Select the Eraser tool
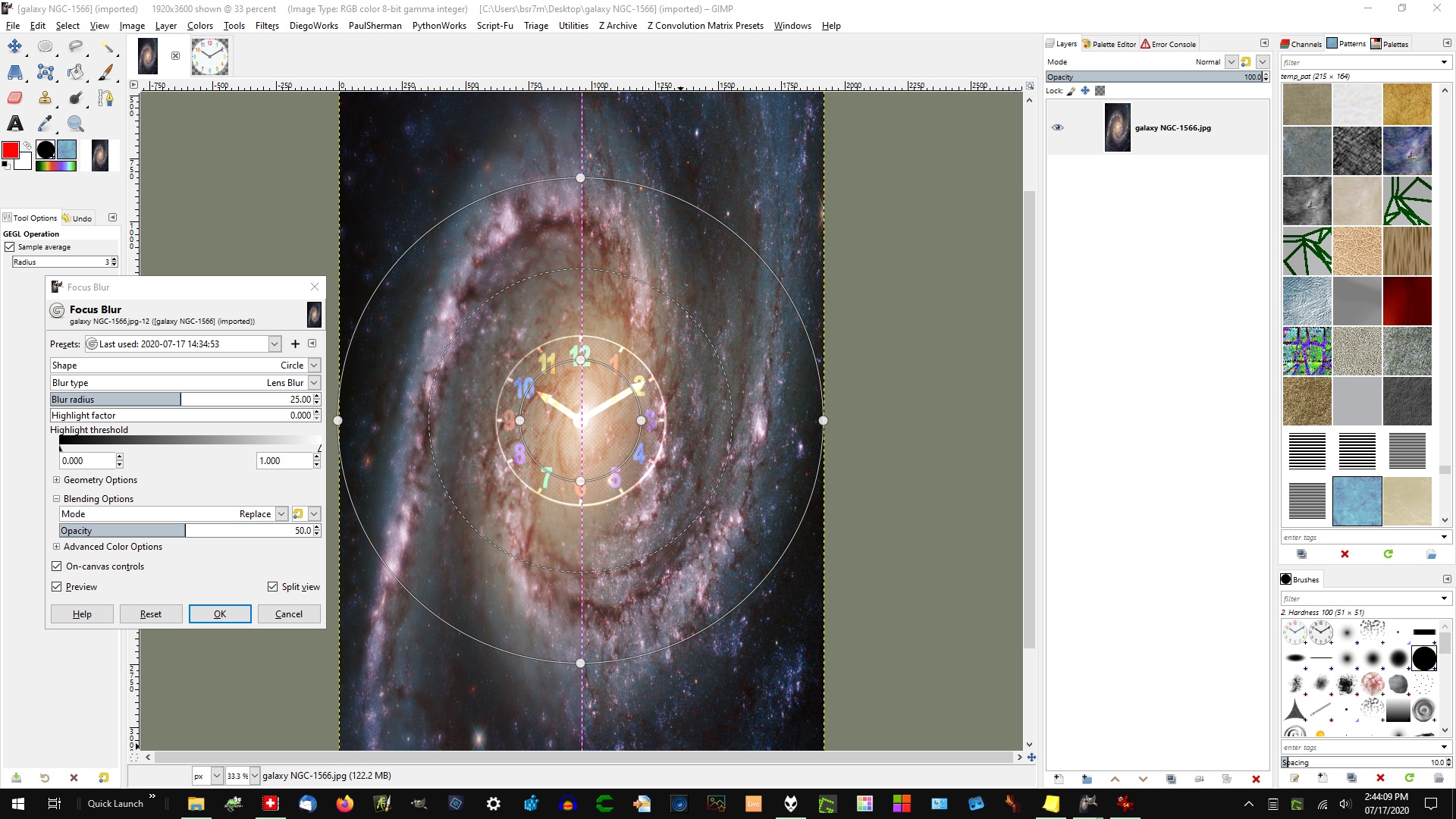This screenshot has width=1456, height=819. [14, 98]
